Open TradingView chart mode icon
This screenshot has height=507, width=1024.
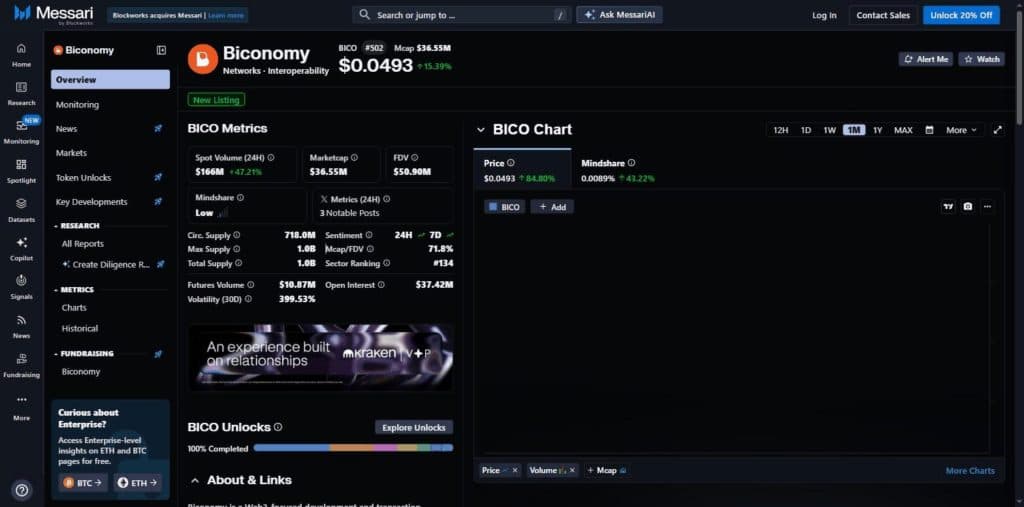[948, 206]
